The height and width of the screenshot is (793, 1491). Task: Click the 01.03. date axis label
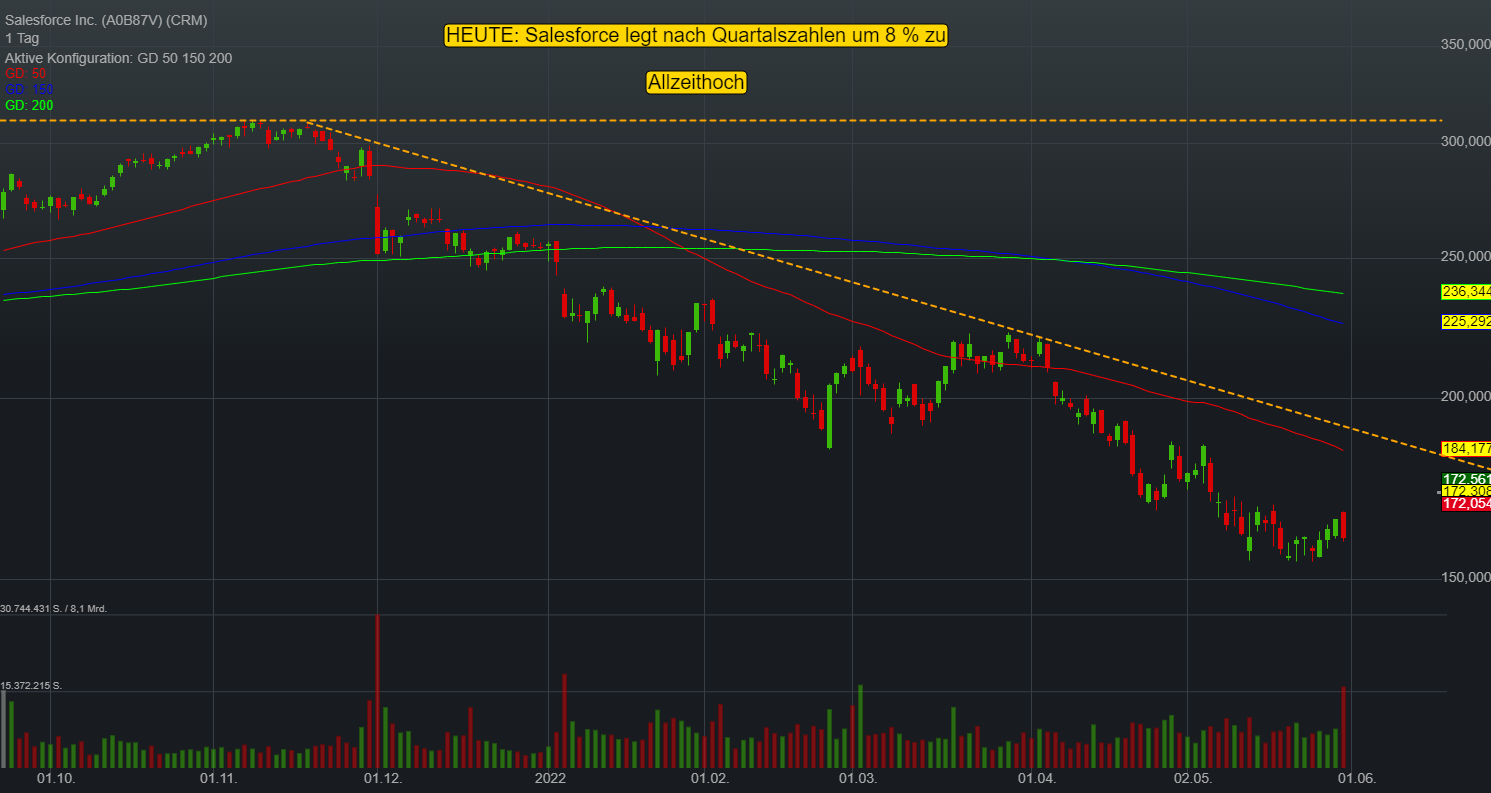(x=857, y=778)
